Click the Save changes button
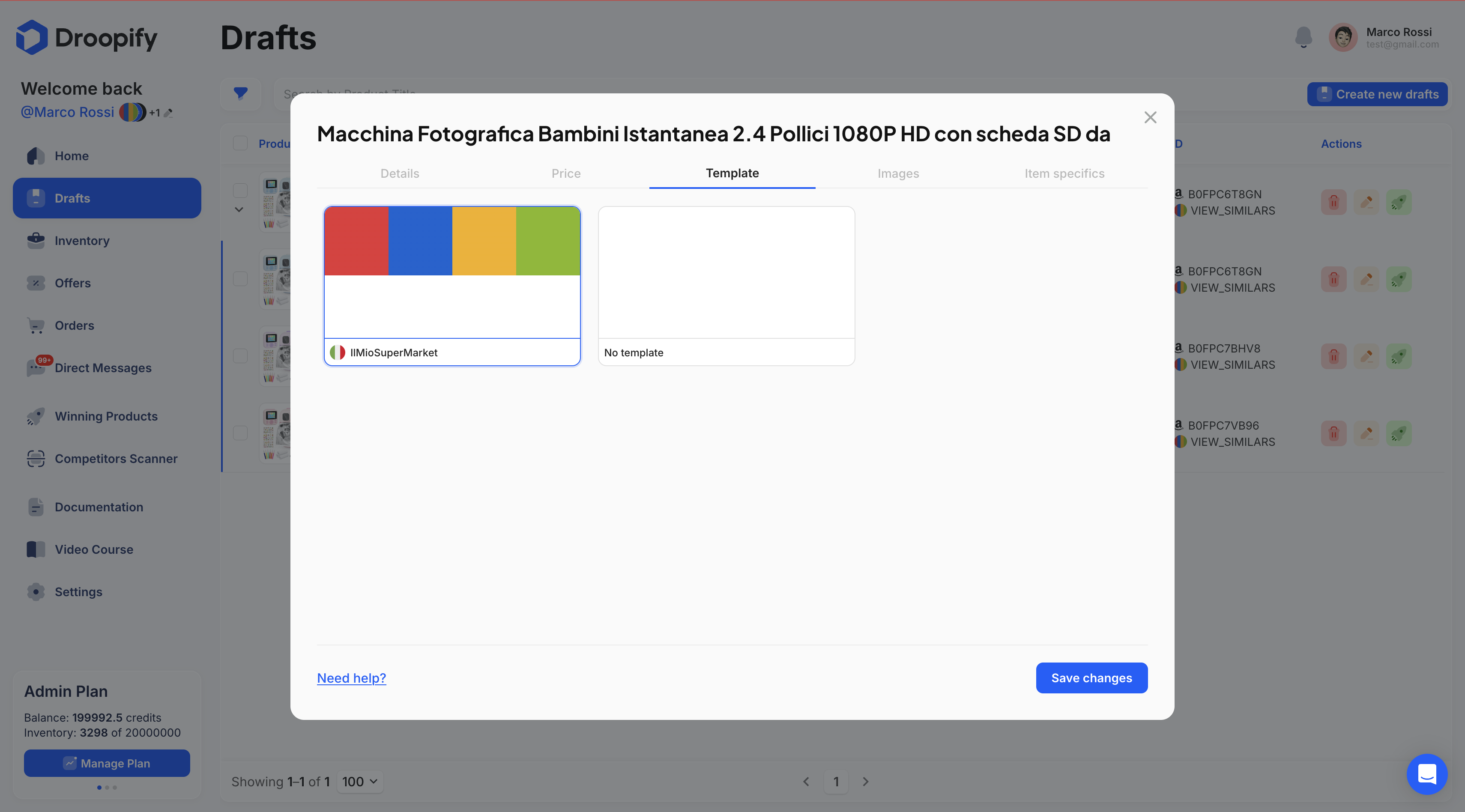Viewport: 1465px width, 812px height. 1091,678
